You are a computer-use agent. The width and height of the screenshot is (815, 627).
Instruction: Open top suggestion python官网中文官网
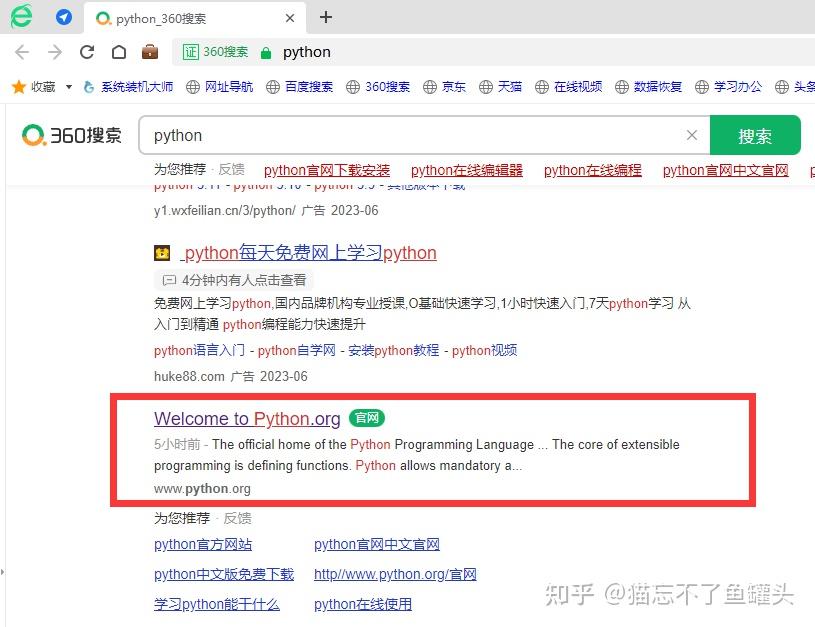[726, 170]
